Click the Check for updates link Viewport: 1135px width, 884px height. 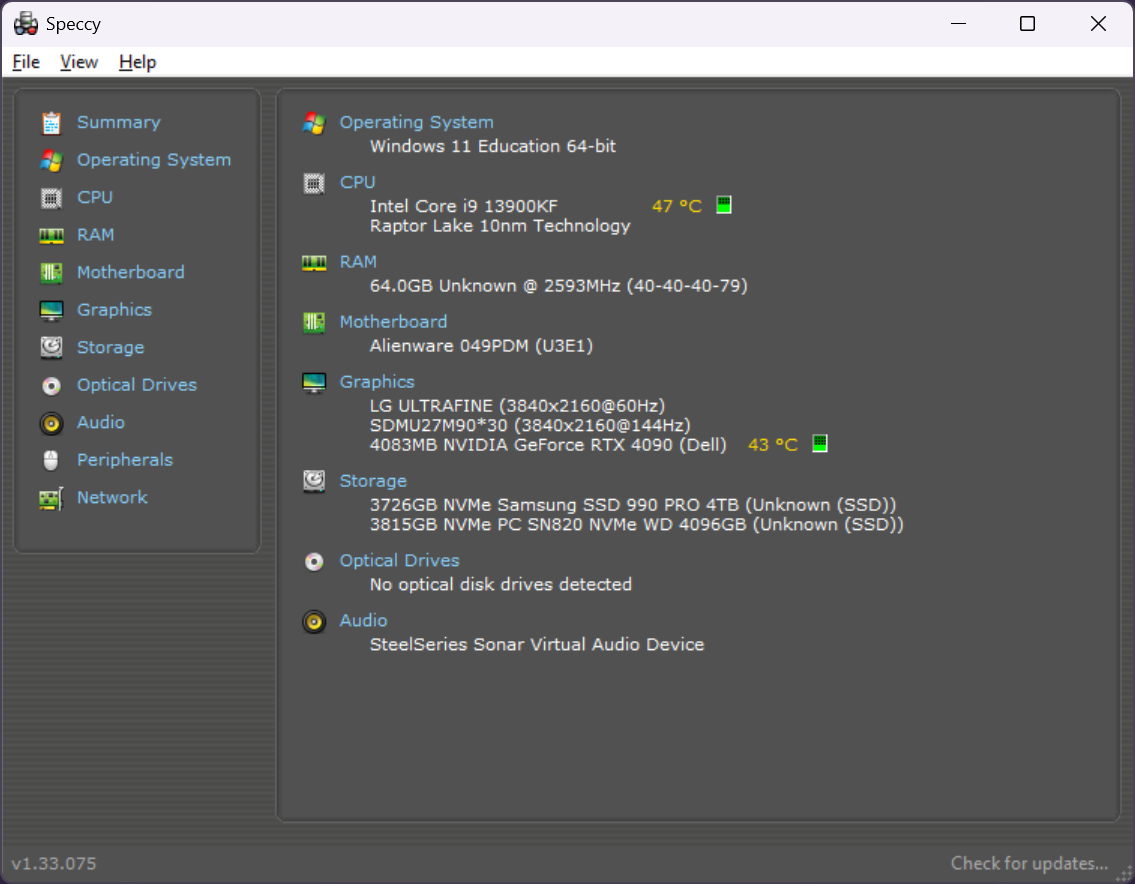[x=1029, y=863]
